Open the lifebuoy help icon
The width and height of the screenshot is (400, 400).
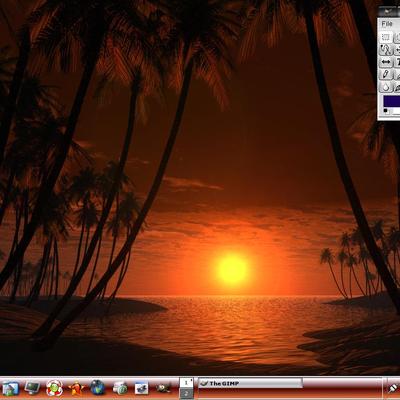pyautogui.click(x=54, y=388)
